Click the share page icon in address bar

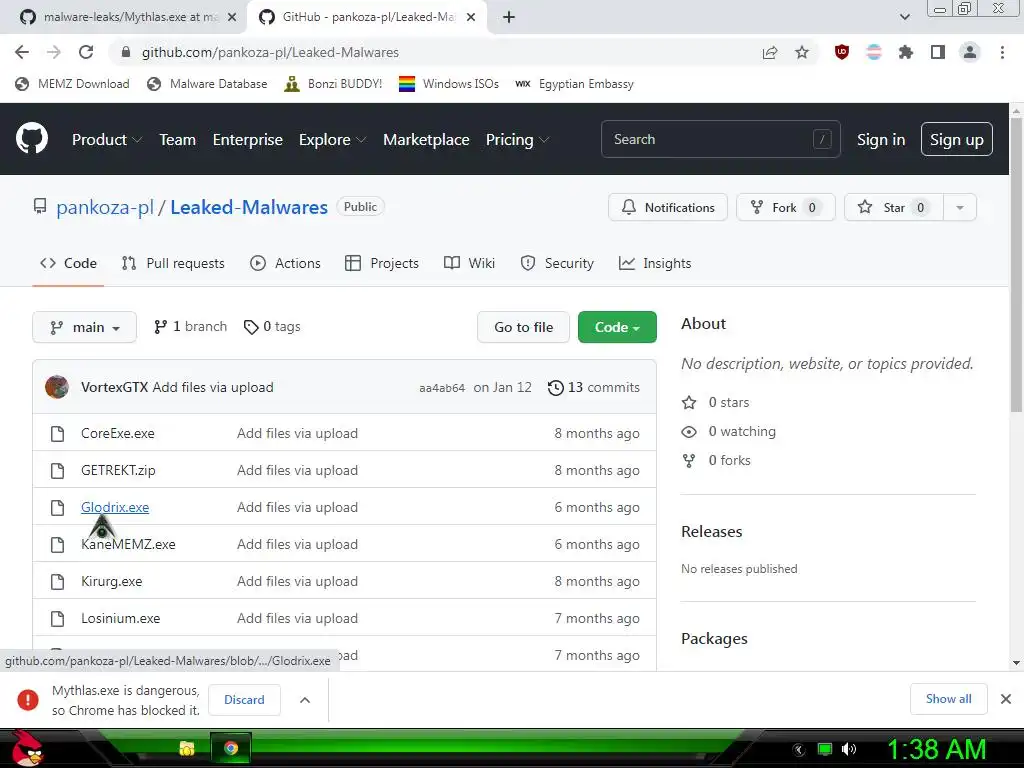tap(770, 52)
